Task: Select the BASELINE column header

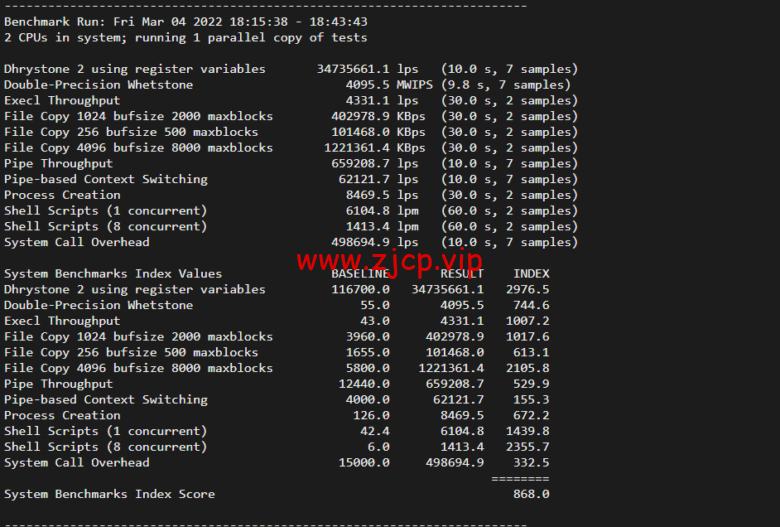Action: 360,274
